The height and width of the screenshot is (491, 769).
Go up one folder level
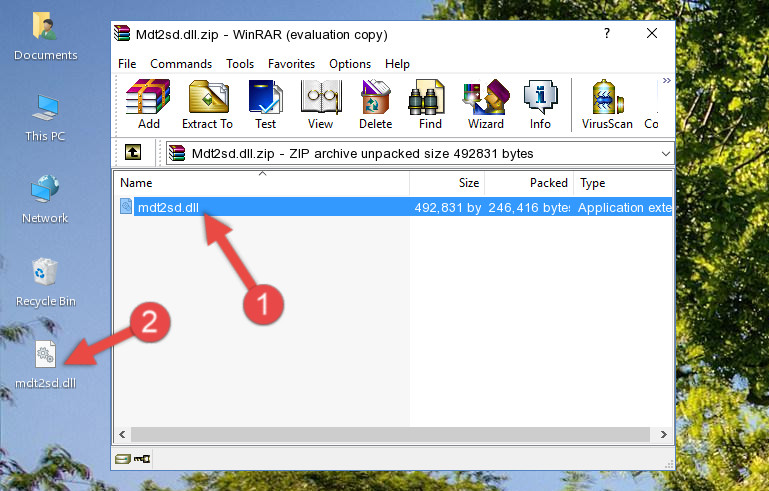coord(133,153)
